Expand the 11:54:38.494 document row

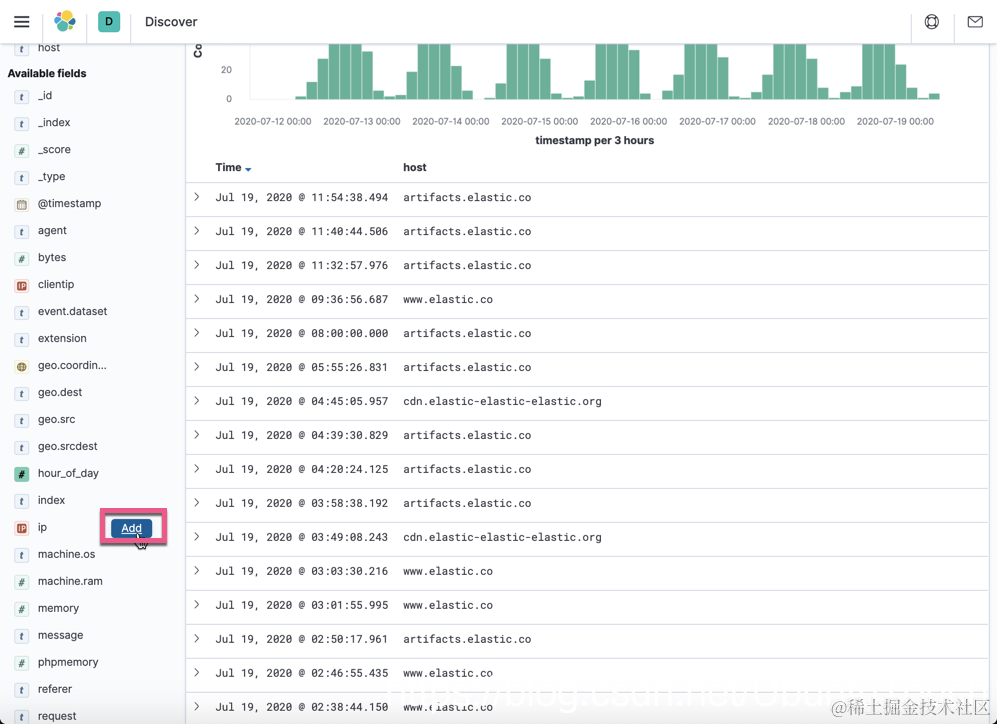pos(196,197)
